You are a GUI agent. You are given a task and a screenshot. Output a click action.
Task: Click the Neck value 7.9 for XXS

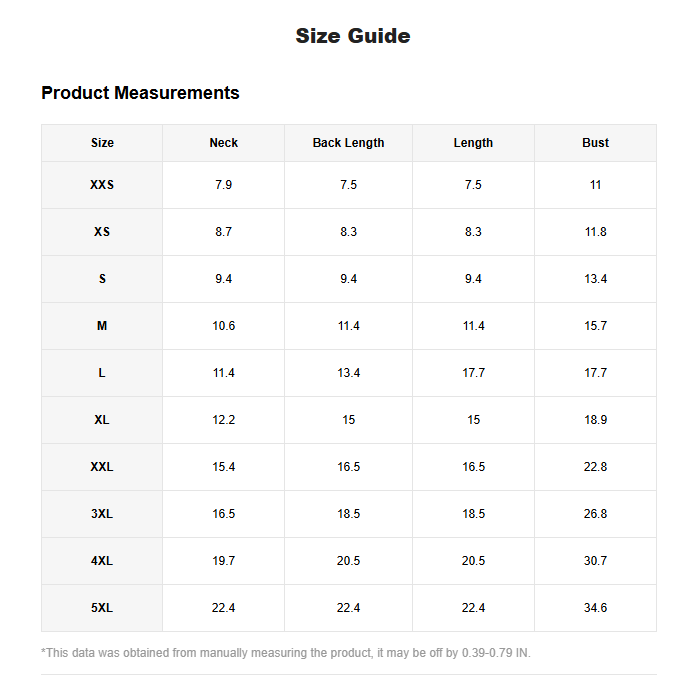pyautogui.click(x=223, y=185)
